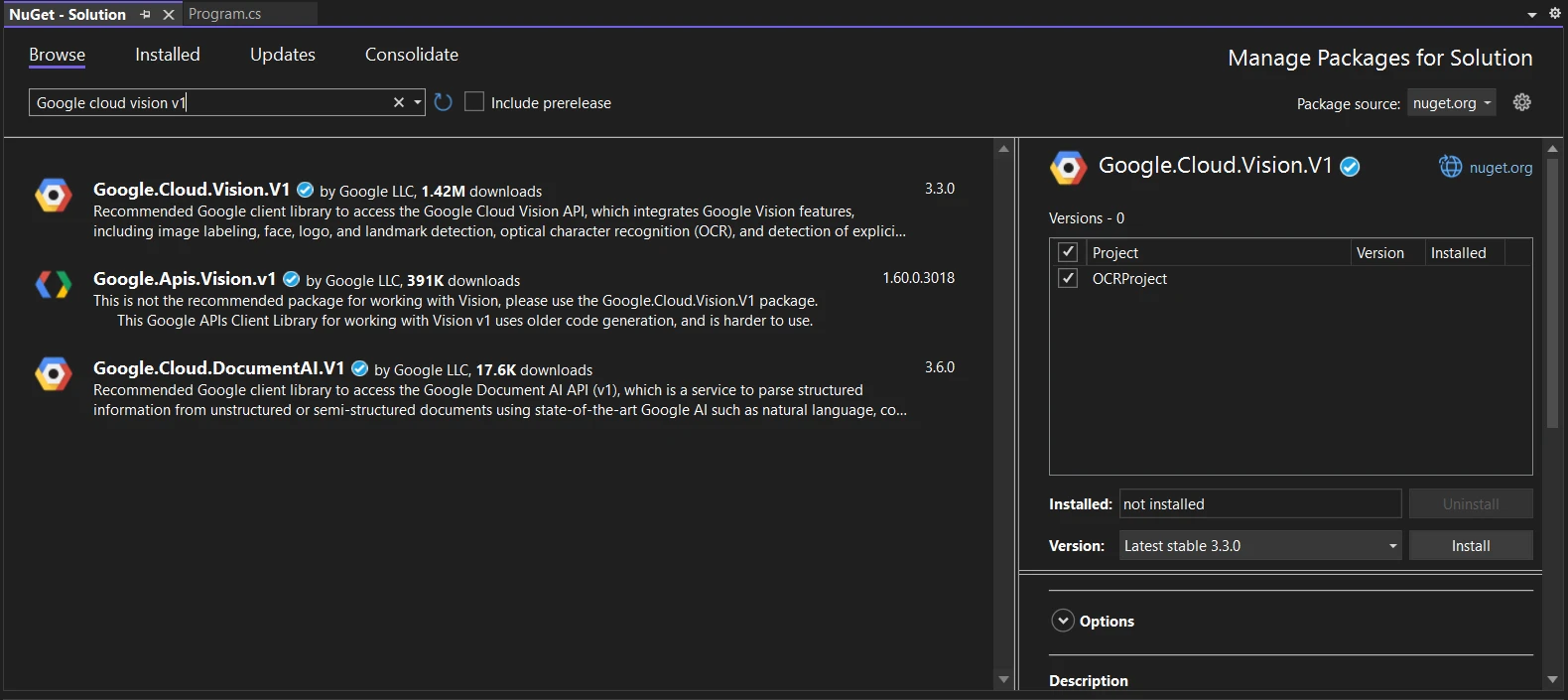This screenshot has height=700, width=1568.
Task: Open NuGet settings gear icon
Action: [1521, 102]
